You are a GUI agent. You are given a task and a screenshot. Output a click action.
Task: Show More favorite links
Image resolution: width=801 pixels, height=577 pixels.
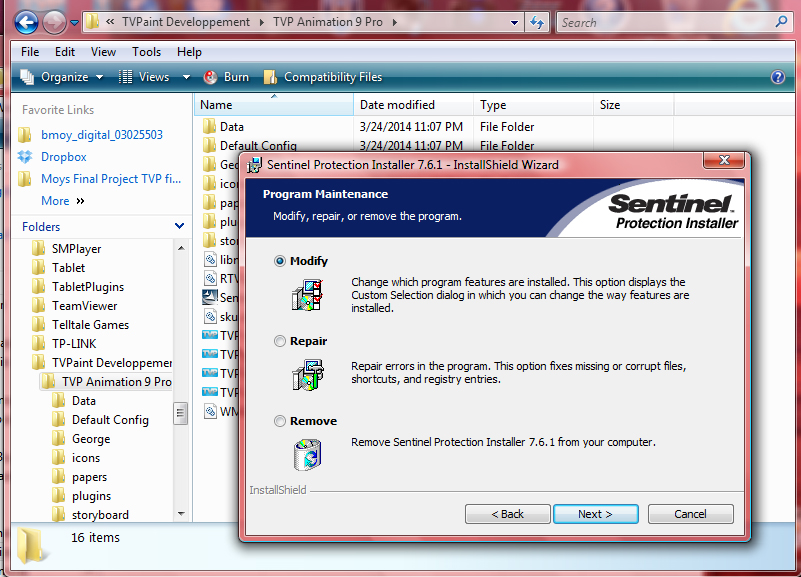(x=63, y=201)
